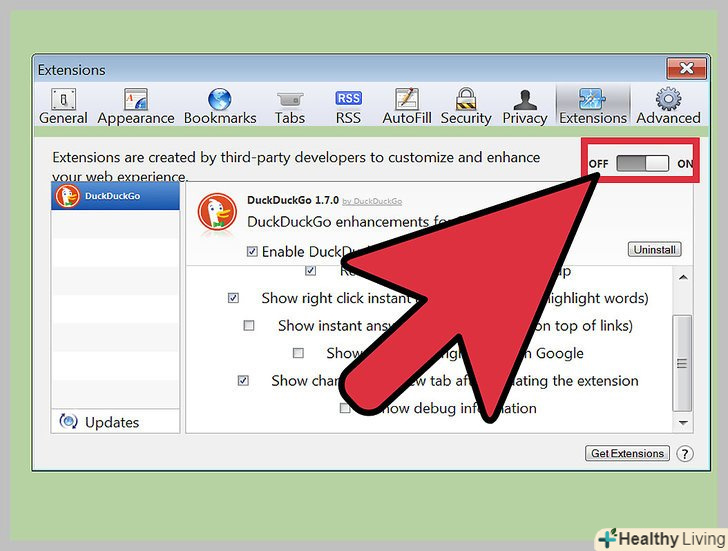Toggle the partially hidden top checkbox in options
This screenshot has width=728, height=551.
(311, 271)
